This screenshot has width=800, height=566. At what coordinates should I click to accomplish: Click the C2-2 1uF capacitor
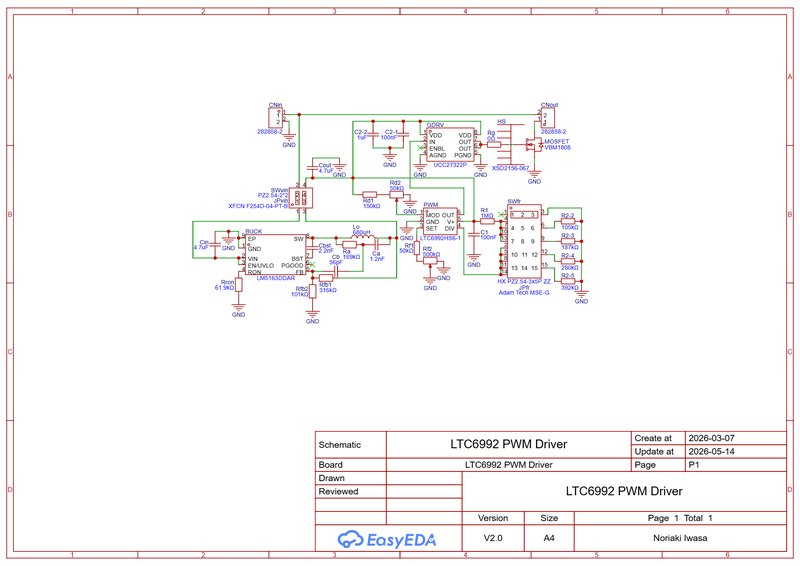click(x=373, y=134)
